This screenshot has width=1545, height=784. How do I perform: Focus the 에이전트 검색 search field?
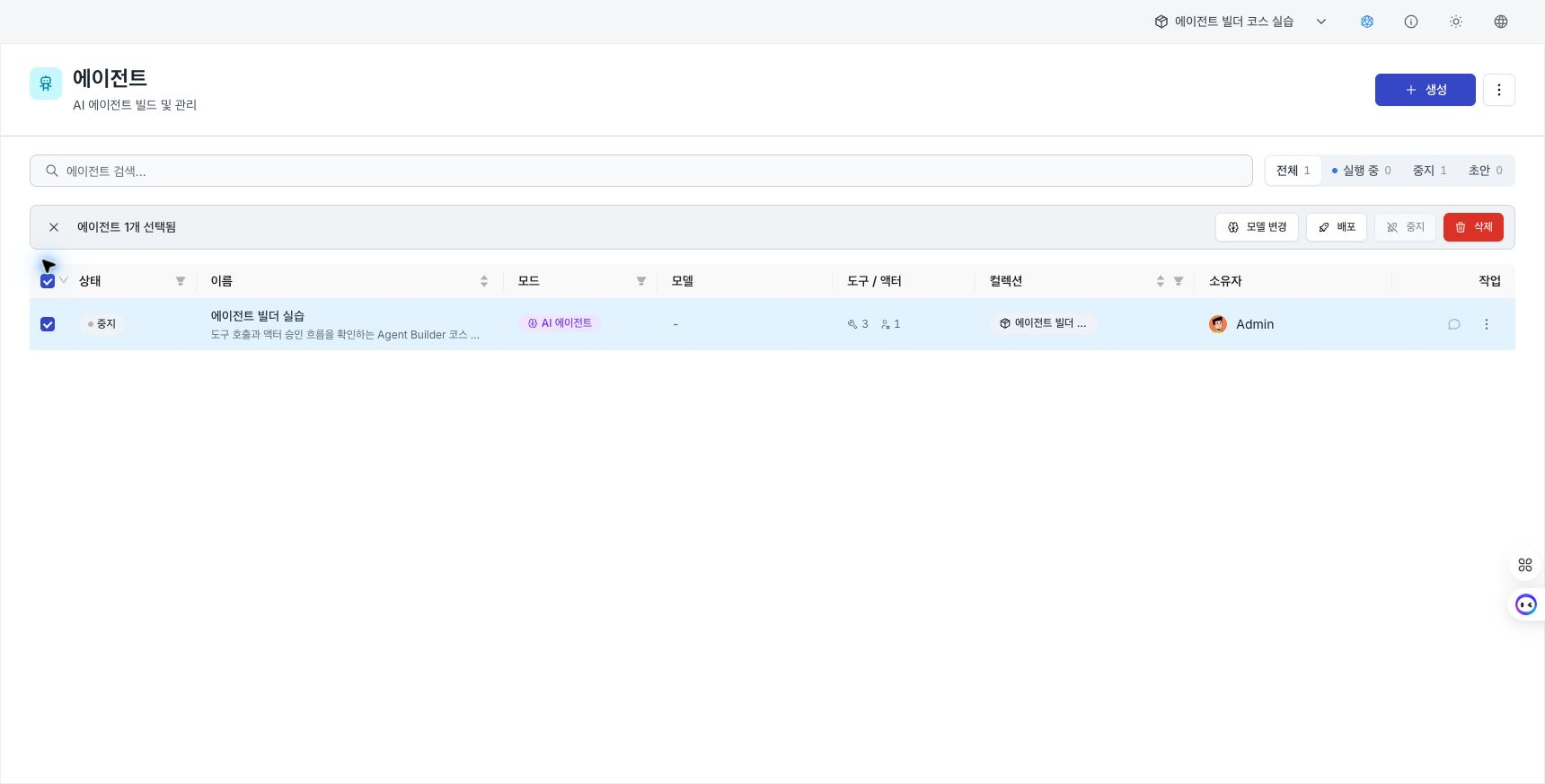[641, 171]
